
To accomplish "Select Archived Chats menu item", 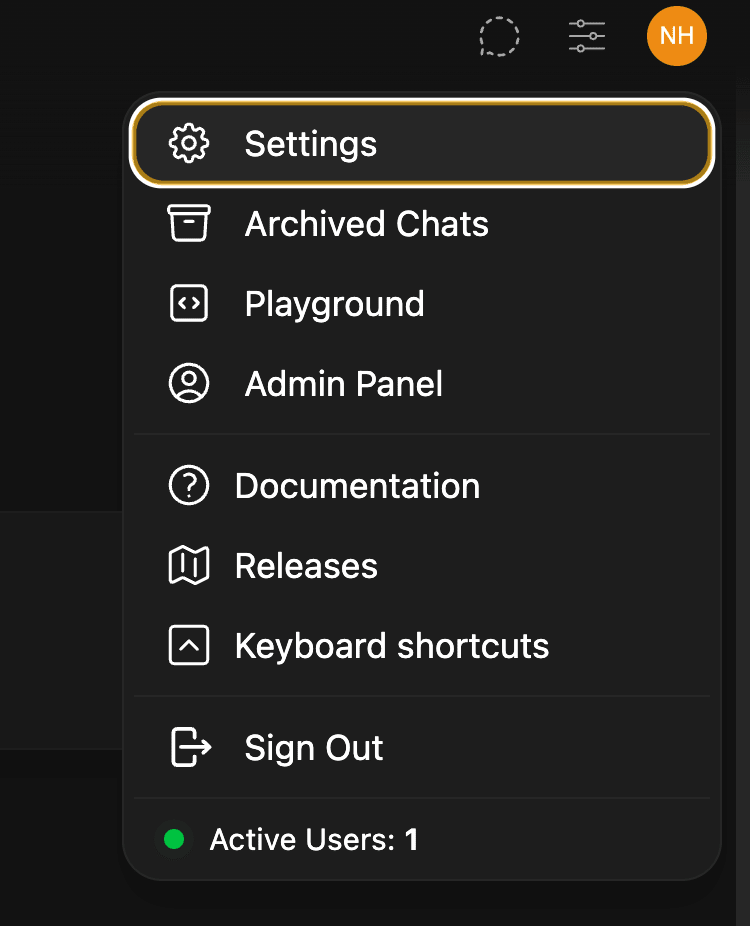I will [x=366, y=224].
